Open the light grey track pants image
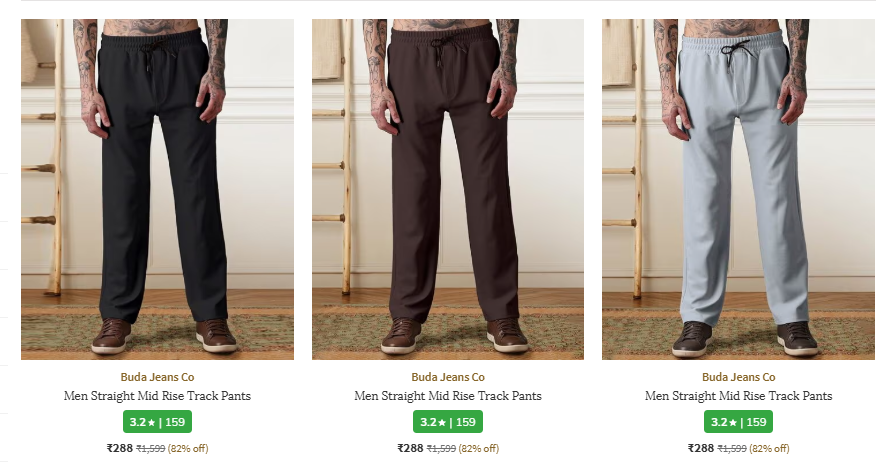Screen dimensions: 882x472 pyautogui.click(x=738, y=190)
